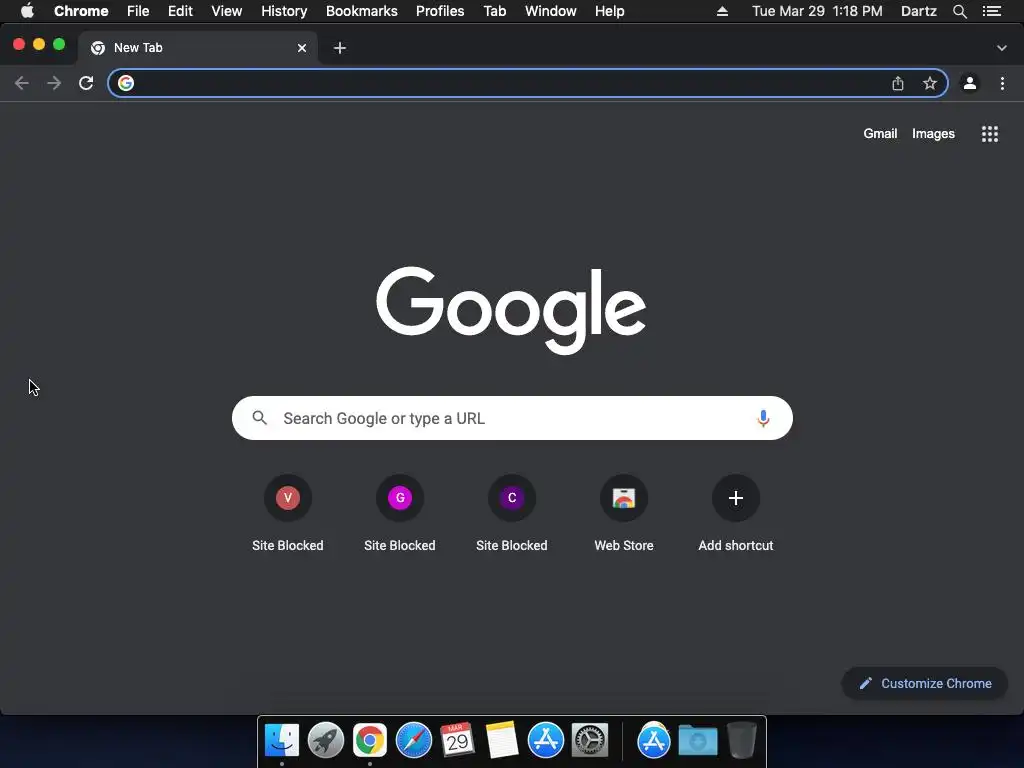The height and width of the screenshot is (768, 1024).
Task: Open the History menu
Action: 284,11
